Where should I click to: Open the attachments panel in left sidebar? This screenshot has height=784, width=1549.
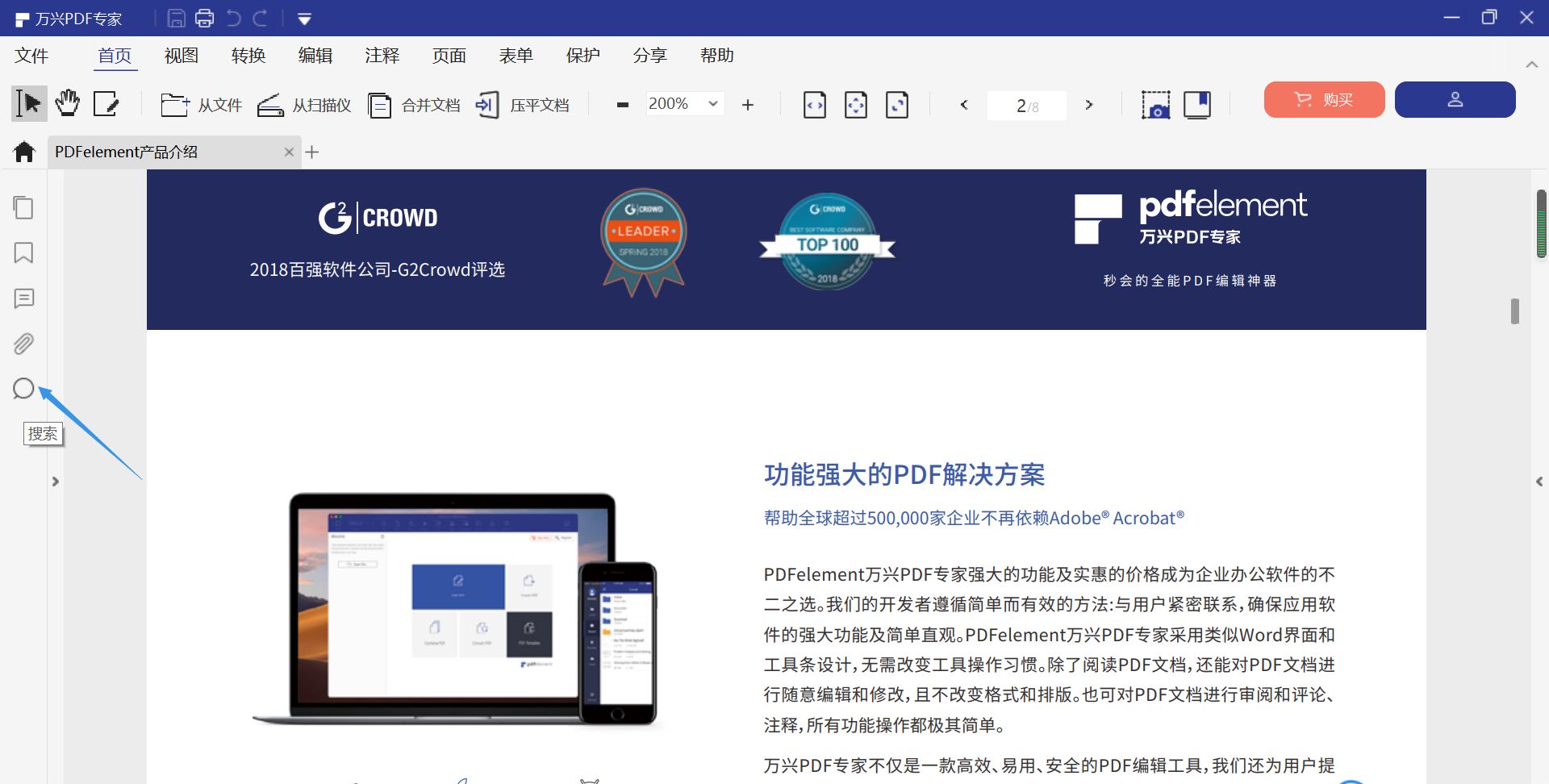point(23,343)
